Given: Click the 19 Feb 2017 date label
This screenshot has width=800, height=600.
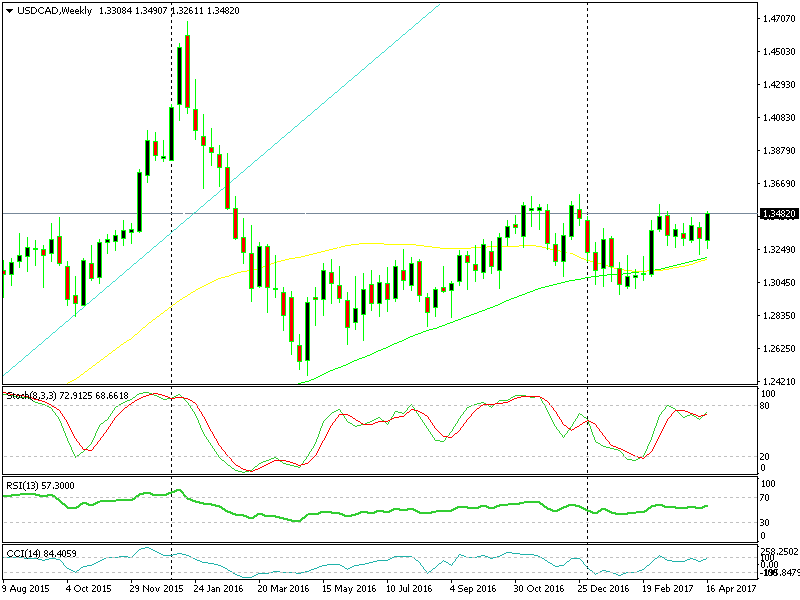Looking at the screenshot, I should pos(667,588).
